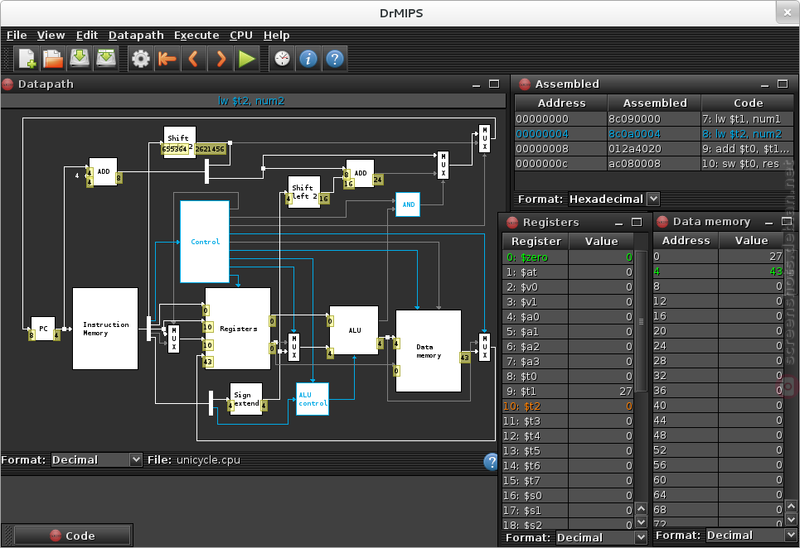This screenshot has height=548, width=800.
Task: Click datapath help icon near File label
Action: tap(490, 461)
